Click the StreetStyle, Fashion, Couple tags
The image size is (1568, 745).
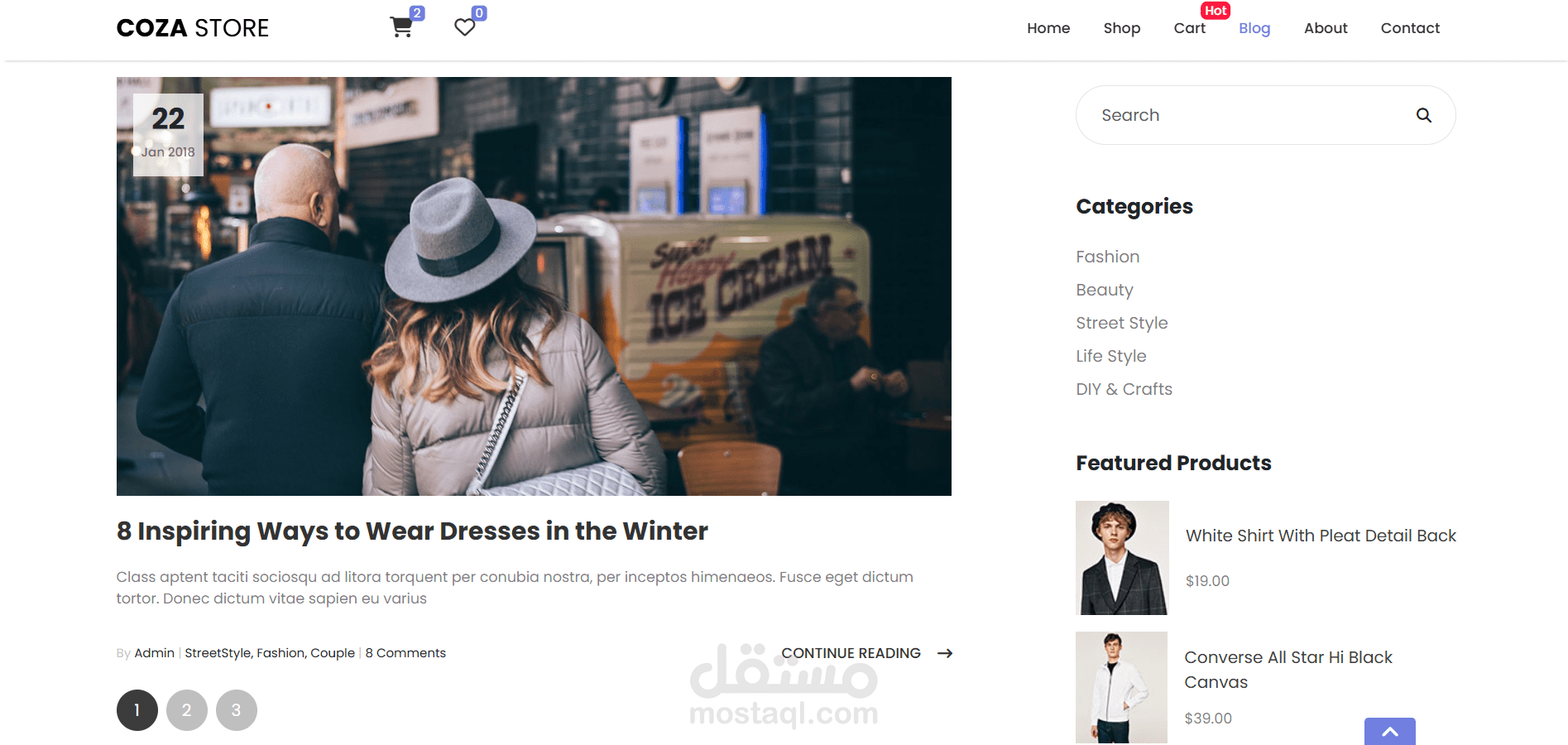[270, 653]
